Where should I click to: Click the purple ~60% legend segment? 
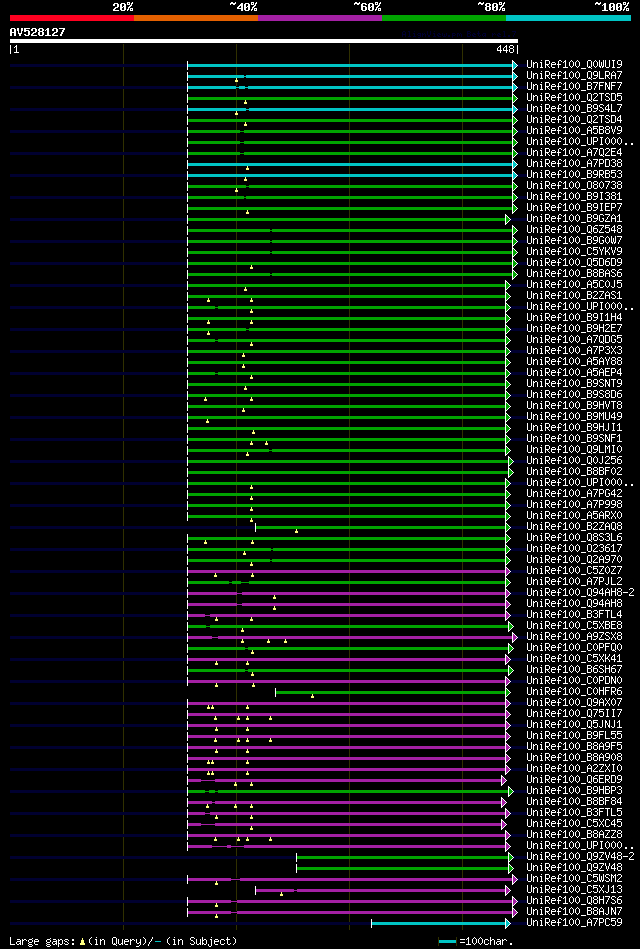320,18
